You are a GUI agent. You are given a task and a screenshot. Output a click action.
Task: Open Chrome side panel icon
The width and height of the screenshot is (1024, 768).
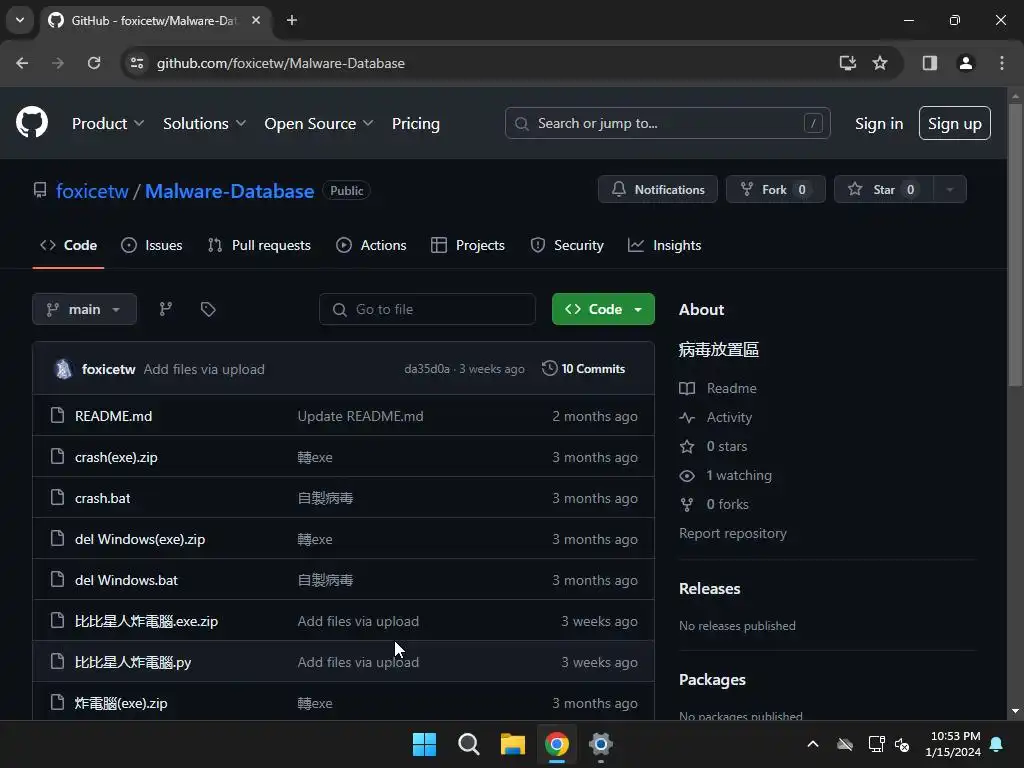pyautogui.click(x=929, y=63)
